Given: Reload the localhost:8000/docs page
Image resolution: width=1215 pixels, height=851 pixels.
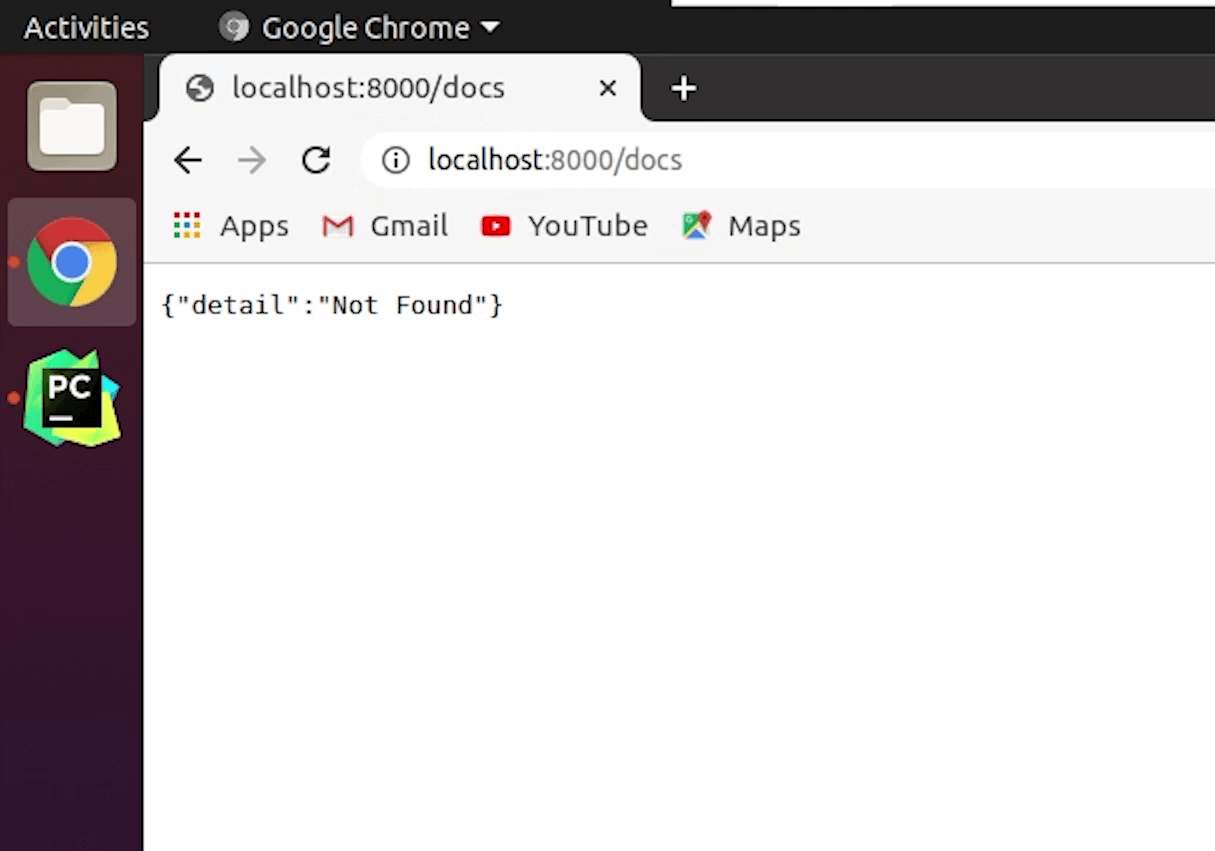Looking at the screenshot, I should 316,160.
